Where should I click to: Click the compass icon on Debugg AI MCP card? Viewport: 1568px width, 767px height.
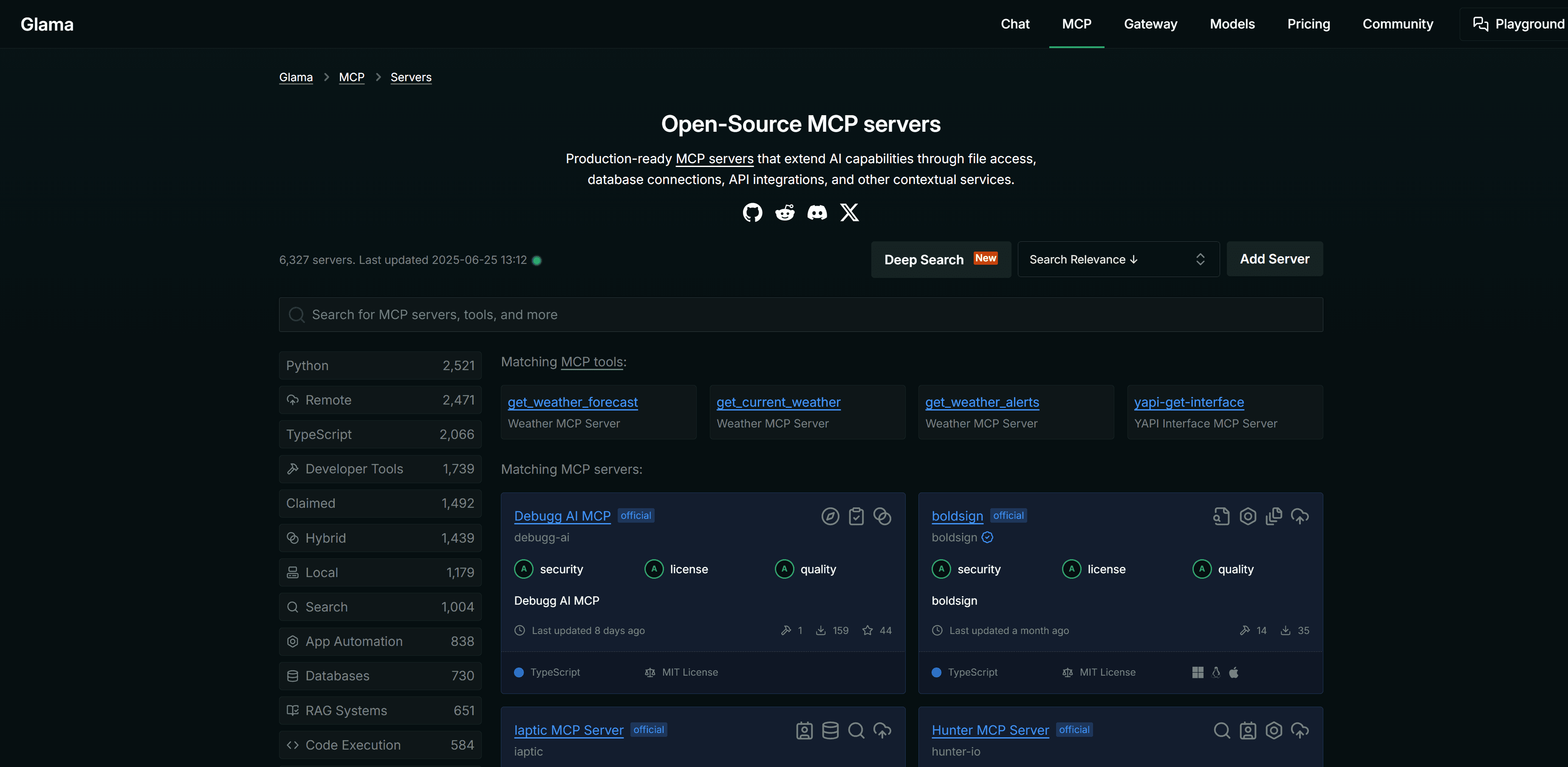[x=830, y=516]
